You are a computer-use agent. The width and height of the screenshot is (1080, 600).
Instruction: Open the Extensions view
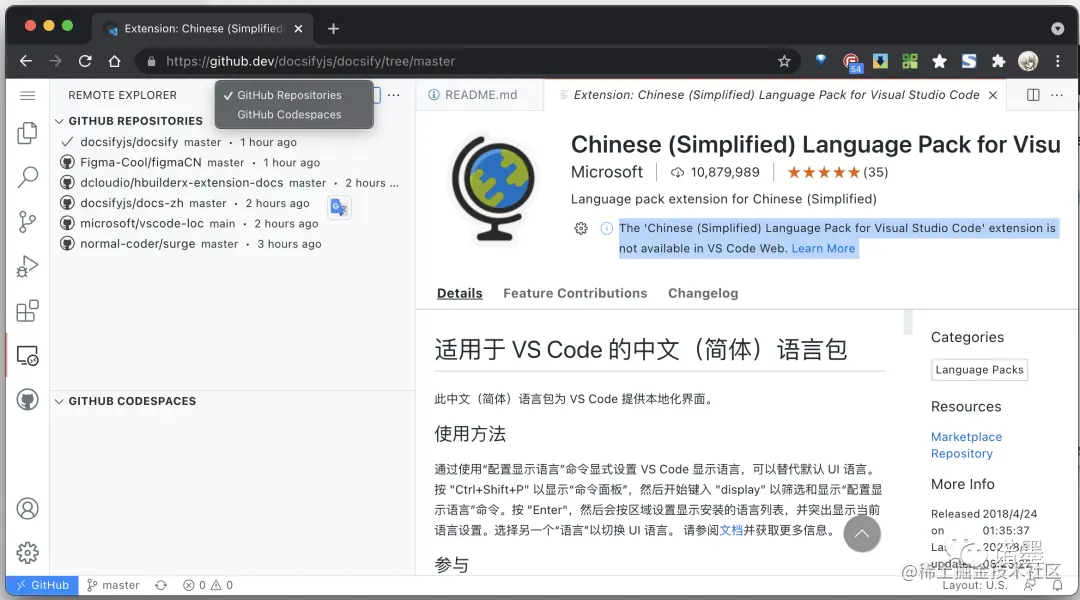pyautogui.click(x=28, y=311)
